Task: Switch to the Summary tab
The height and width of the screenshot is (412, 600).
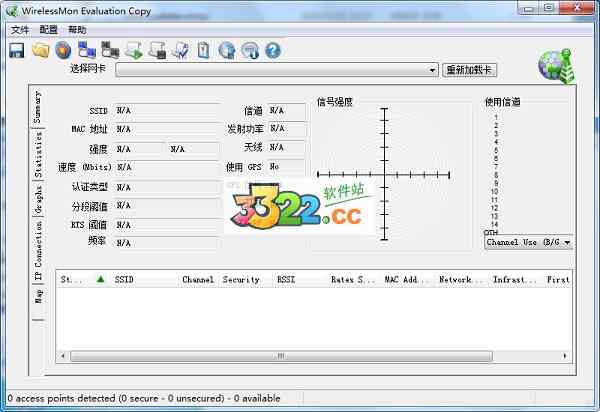Action: coord(37,107)
